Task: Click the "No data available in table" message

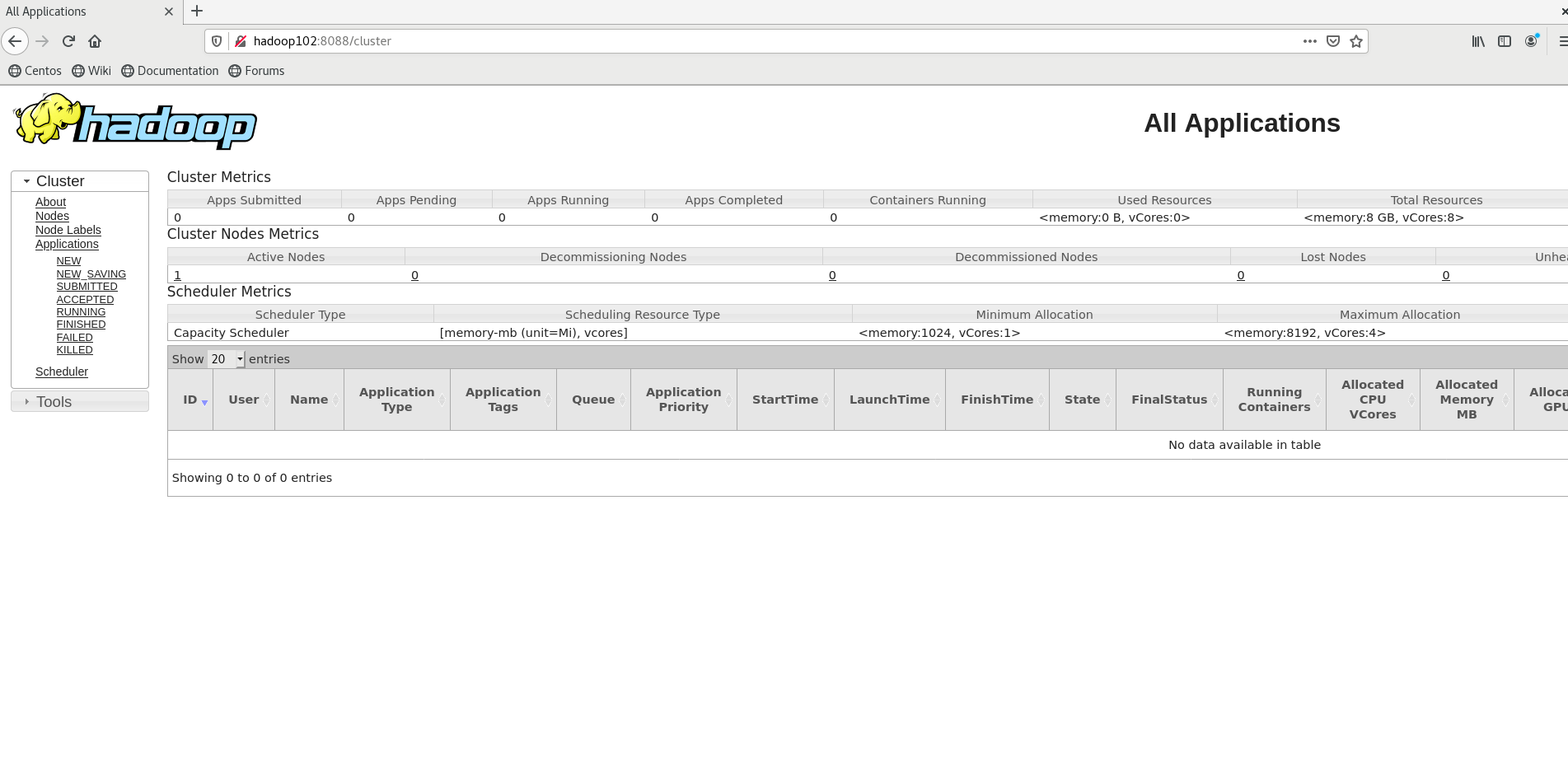Action: (x=1244, y=445)
